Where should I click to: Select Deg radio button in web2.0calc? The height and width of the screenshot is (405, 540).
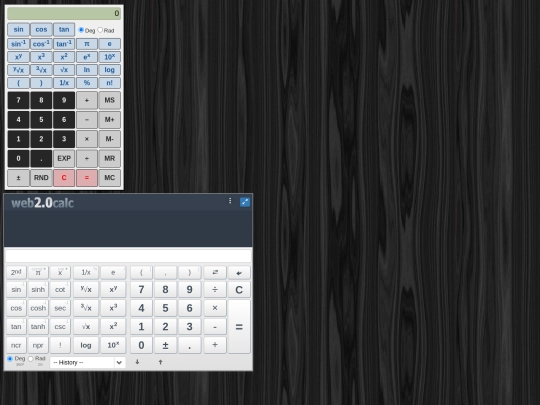tap(10, 359)
